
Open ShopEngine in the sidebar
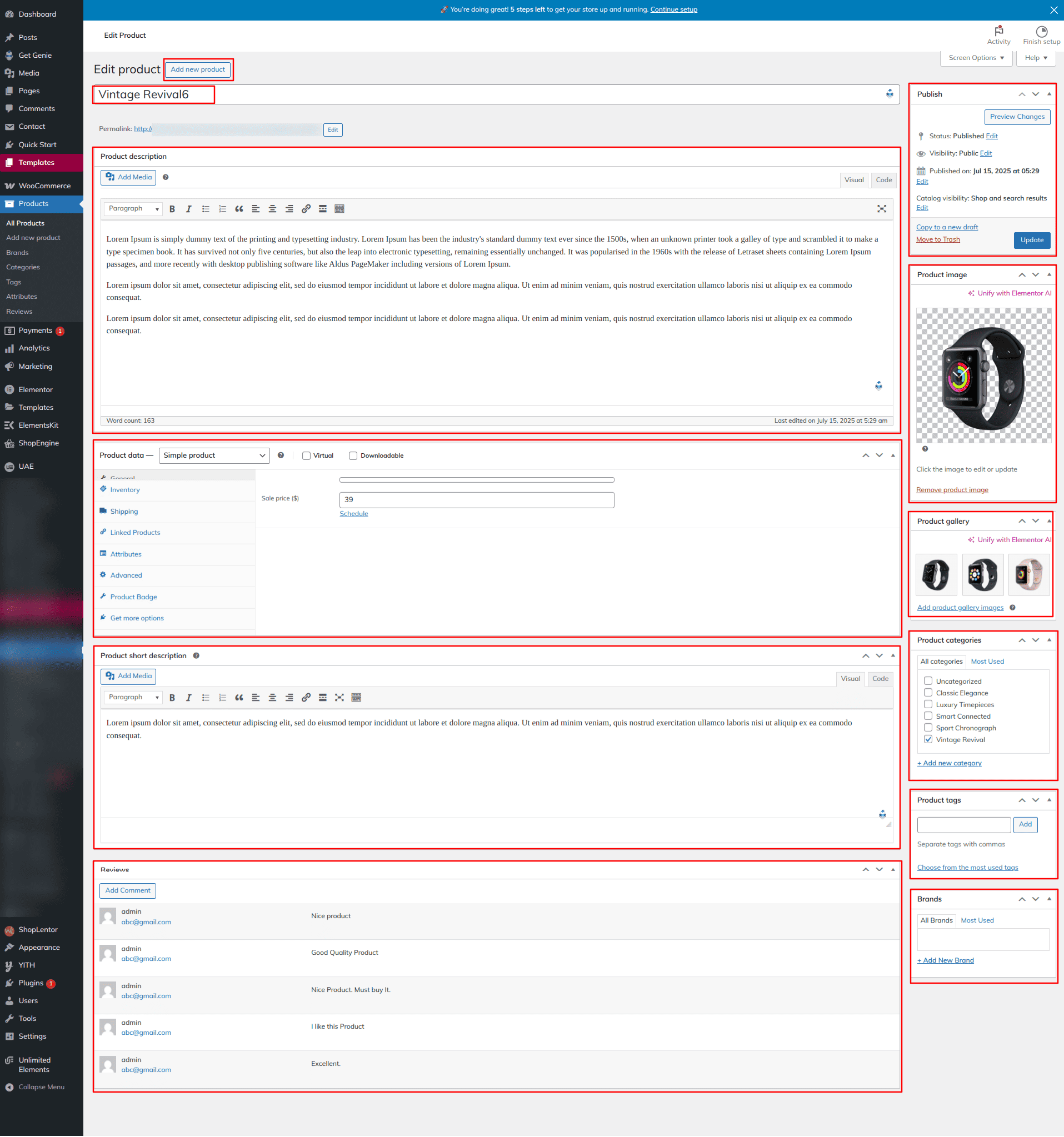(x=38, y=443)
